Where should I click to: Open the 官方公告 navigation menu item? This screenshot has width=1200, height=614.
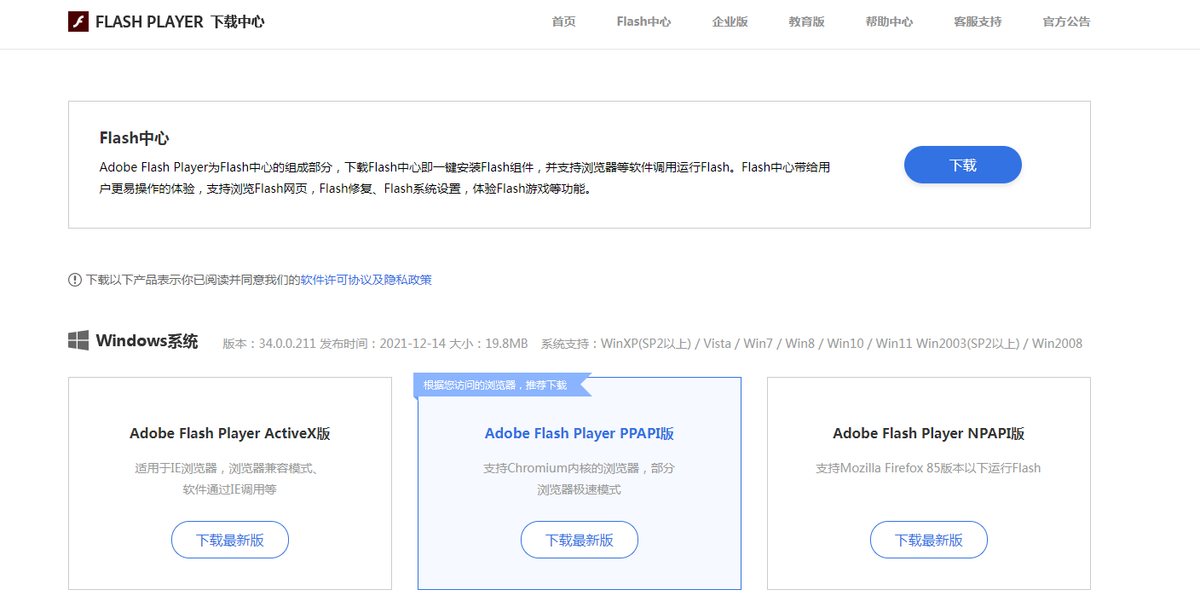1066,20
